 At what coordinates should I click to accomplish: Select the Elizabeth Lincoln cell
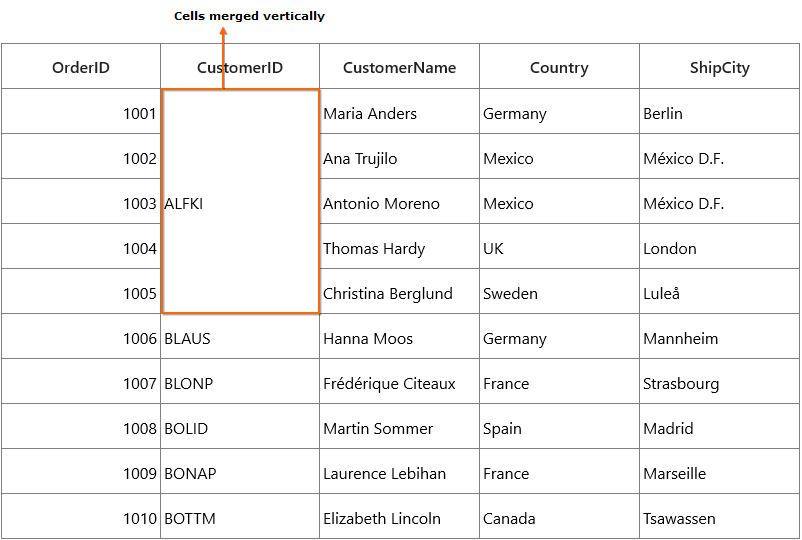point(399,516)
